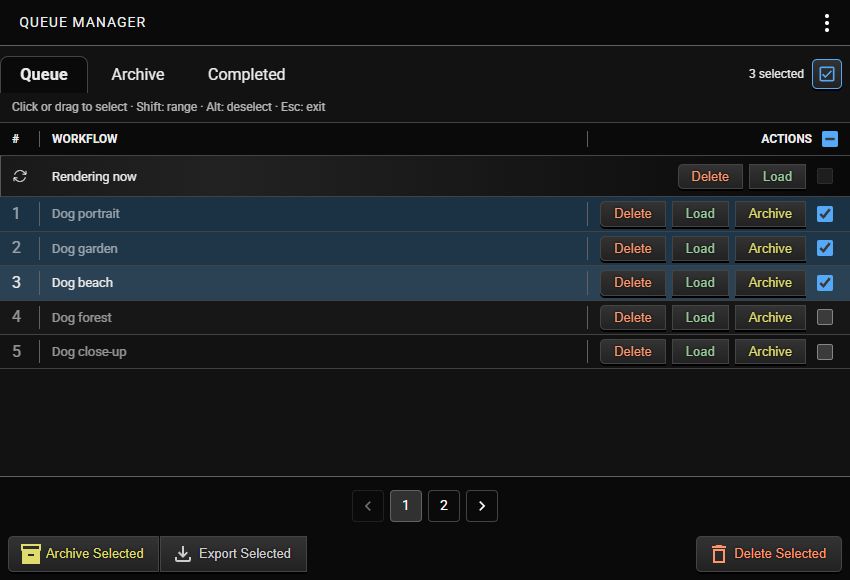The width and height of the screenshot is (850, 580).
Task: Delete the Dog close-up item
Action: point(633,352)
